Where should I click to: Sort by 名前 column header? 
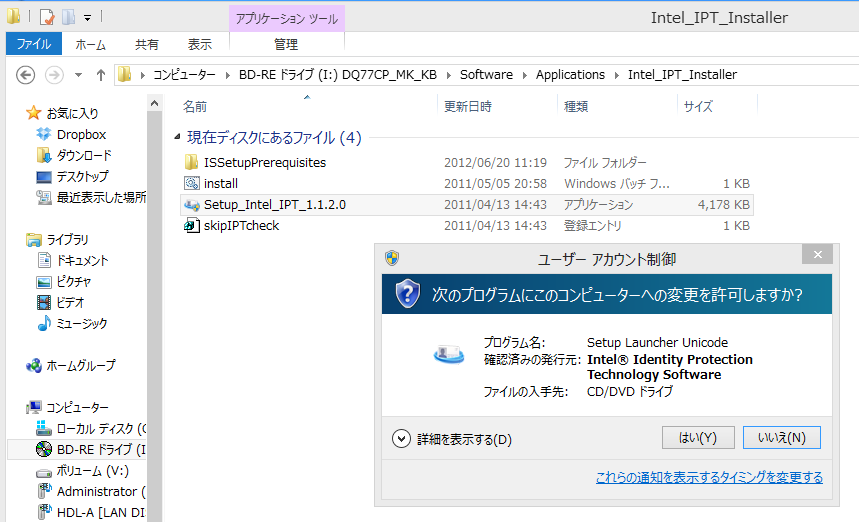pyautogui.click(x=307, y=106)
